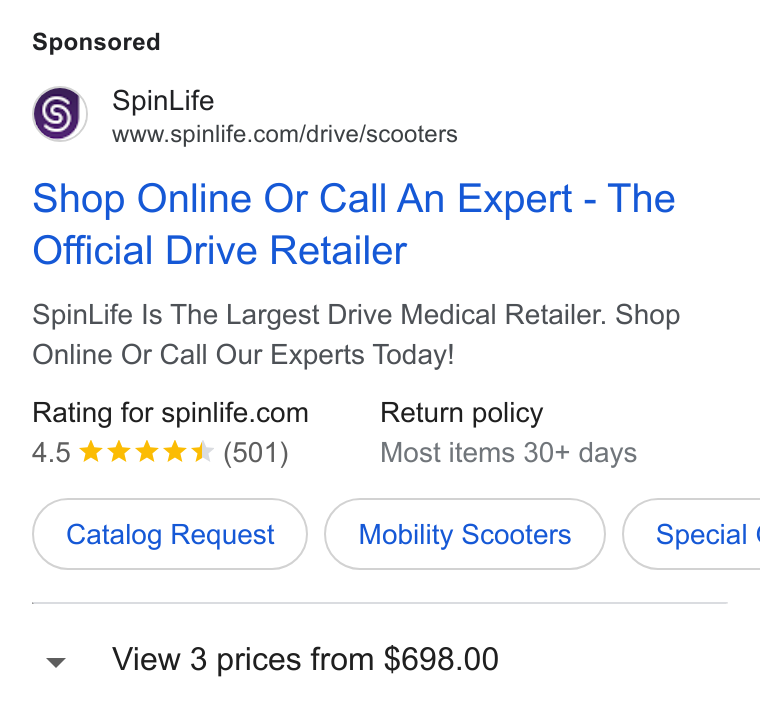
Task: Click the 4.5 rating score
Action: pyautogui.click(x=51, y=453)
